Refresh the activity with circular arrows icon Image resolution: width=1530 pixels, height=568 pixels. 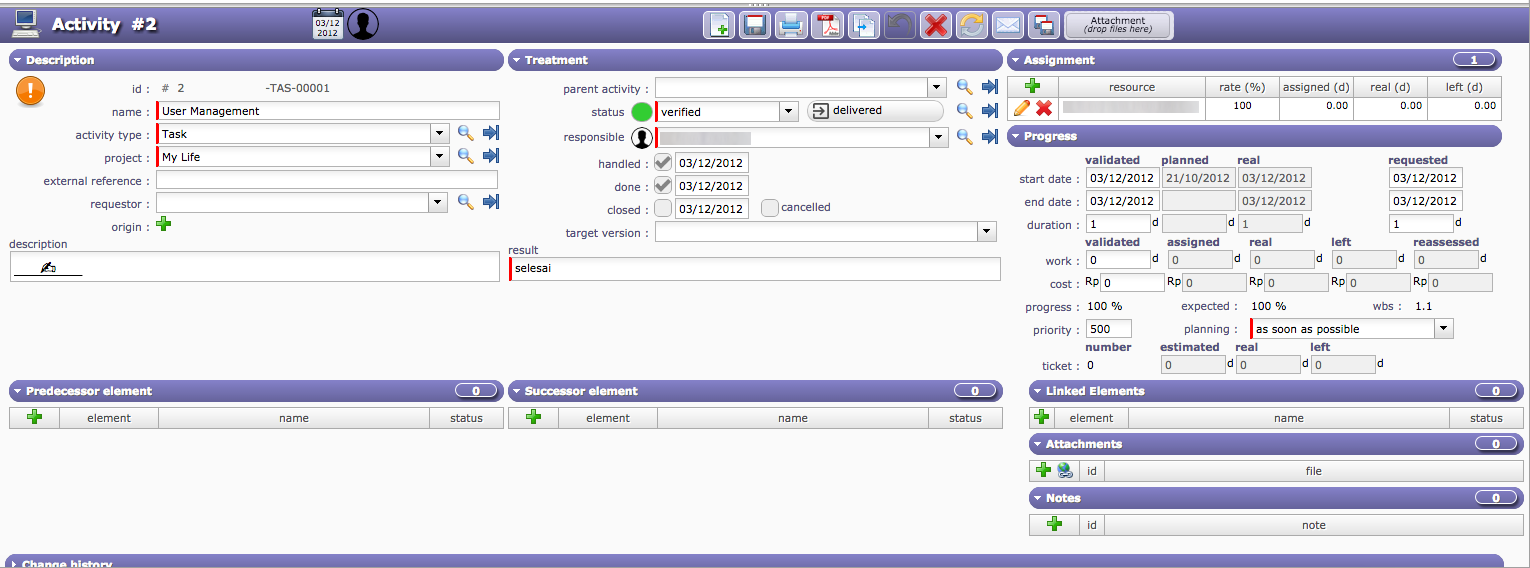pos(972,25)
